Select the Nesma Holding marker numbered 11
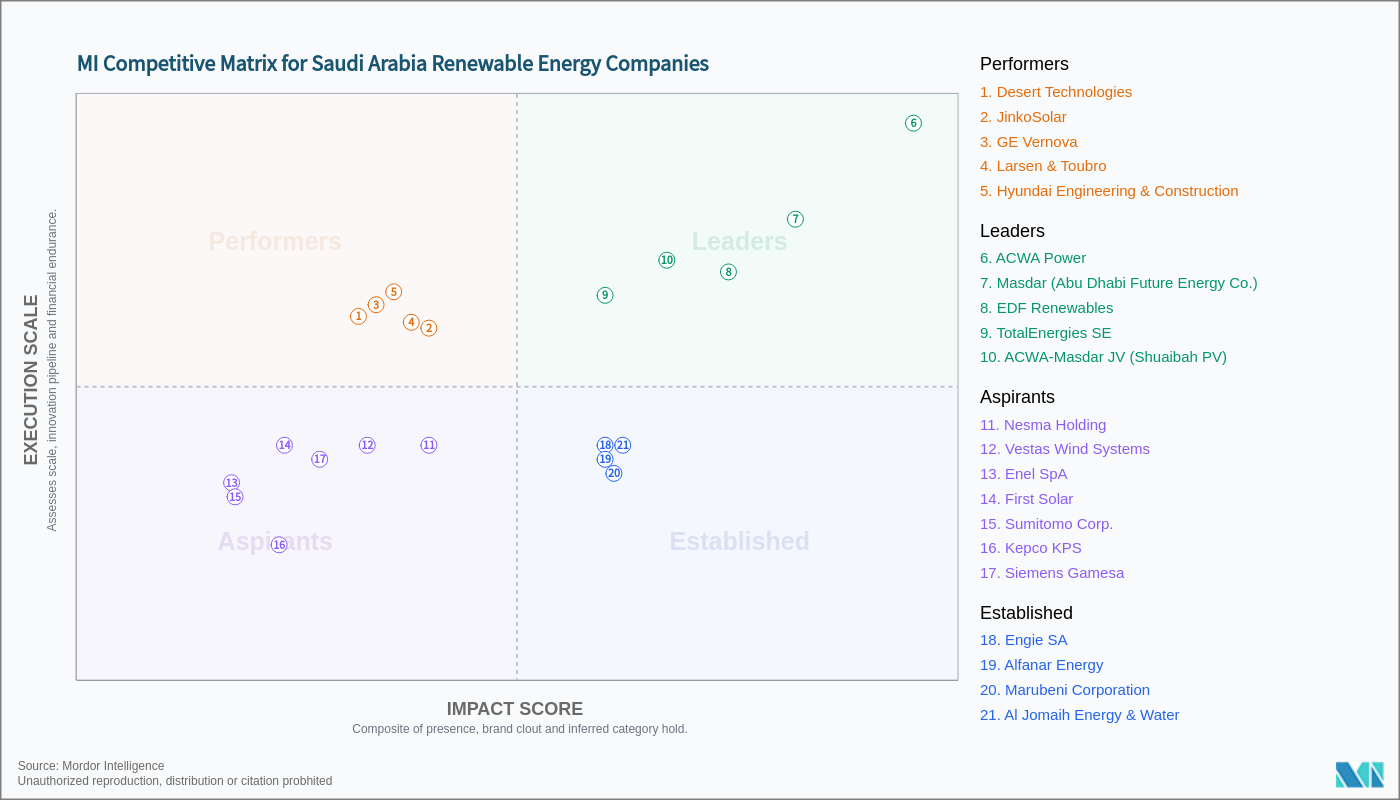This screenshot has width=1400, height=800. [429, 445]
